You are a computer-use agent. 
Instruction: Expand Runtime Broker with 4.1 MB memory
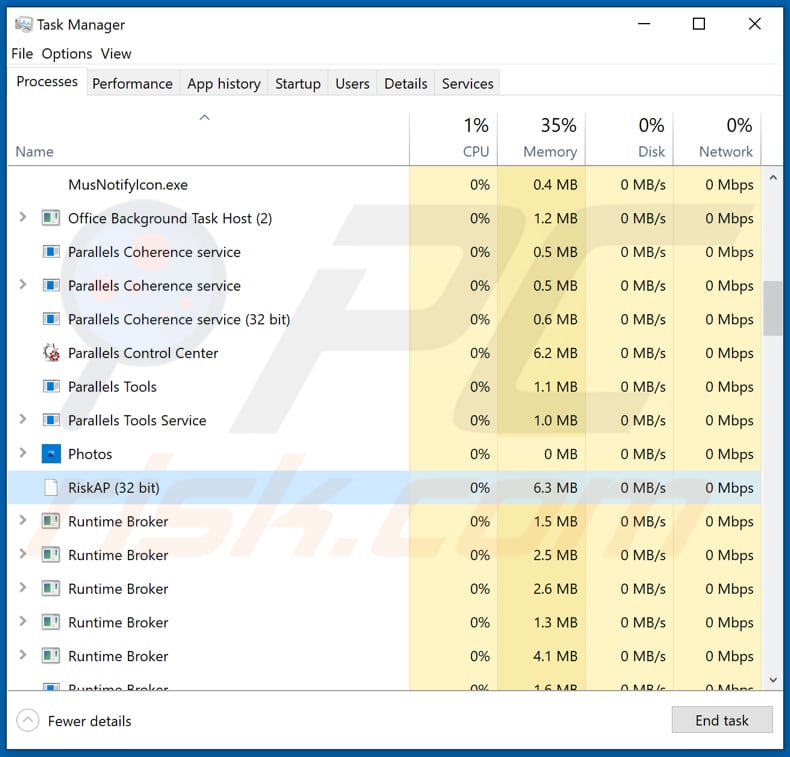(x=23, y=655)
